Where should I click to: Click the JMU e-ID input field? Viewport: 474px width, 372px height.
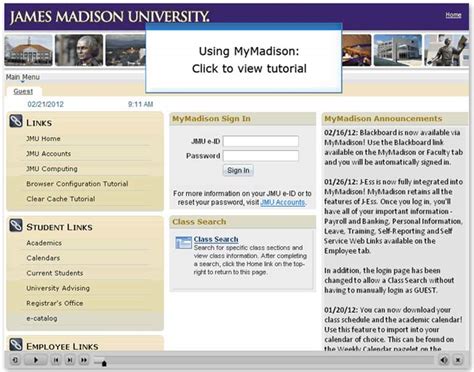tap(261, 141)
